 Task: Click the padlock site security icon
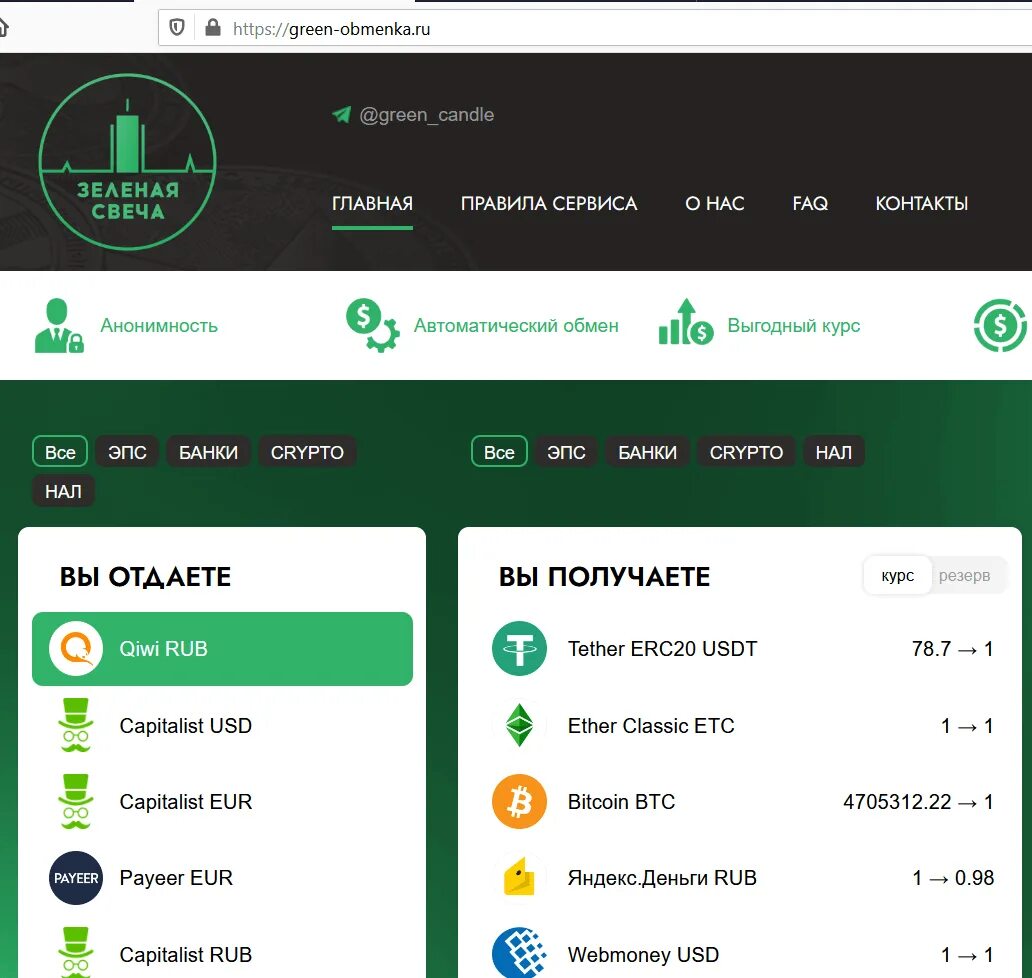click(x=213, y=28)
